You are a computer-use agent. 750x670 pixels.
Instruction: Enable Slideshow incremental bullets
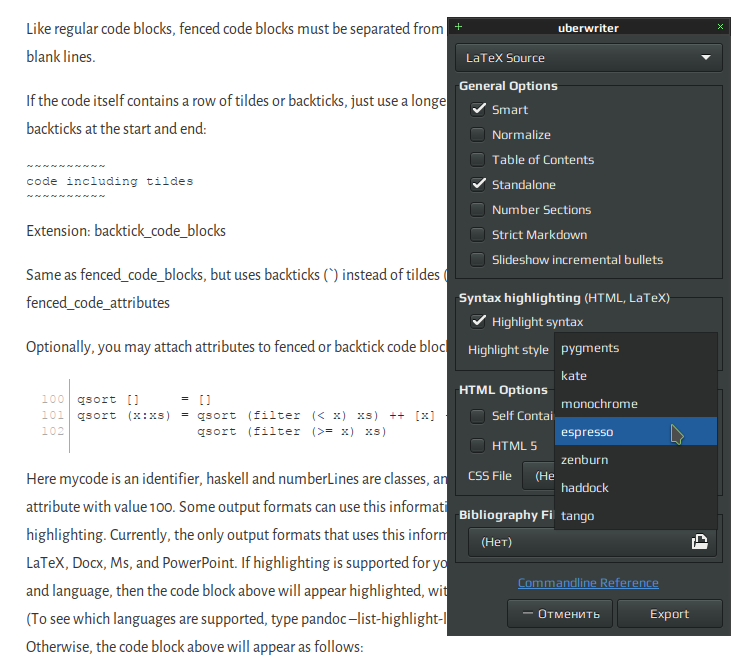pyautogui.click(x=478, y=260)
